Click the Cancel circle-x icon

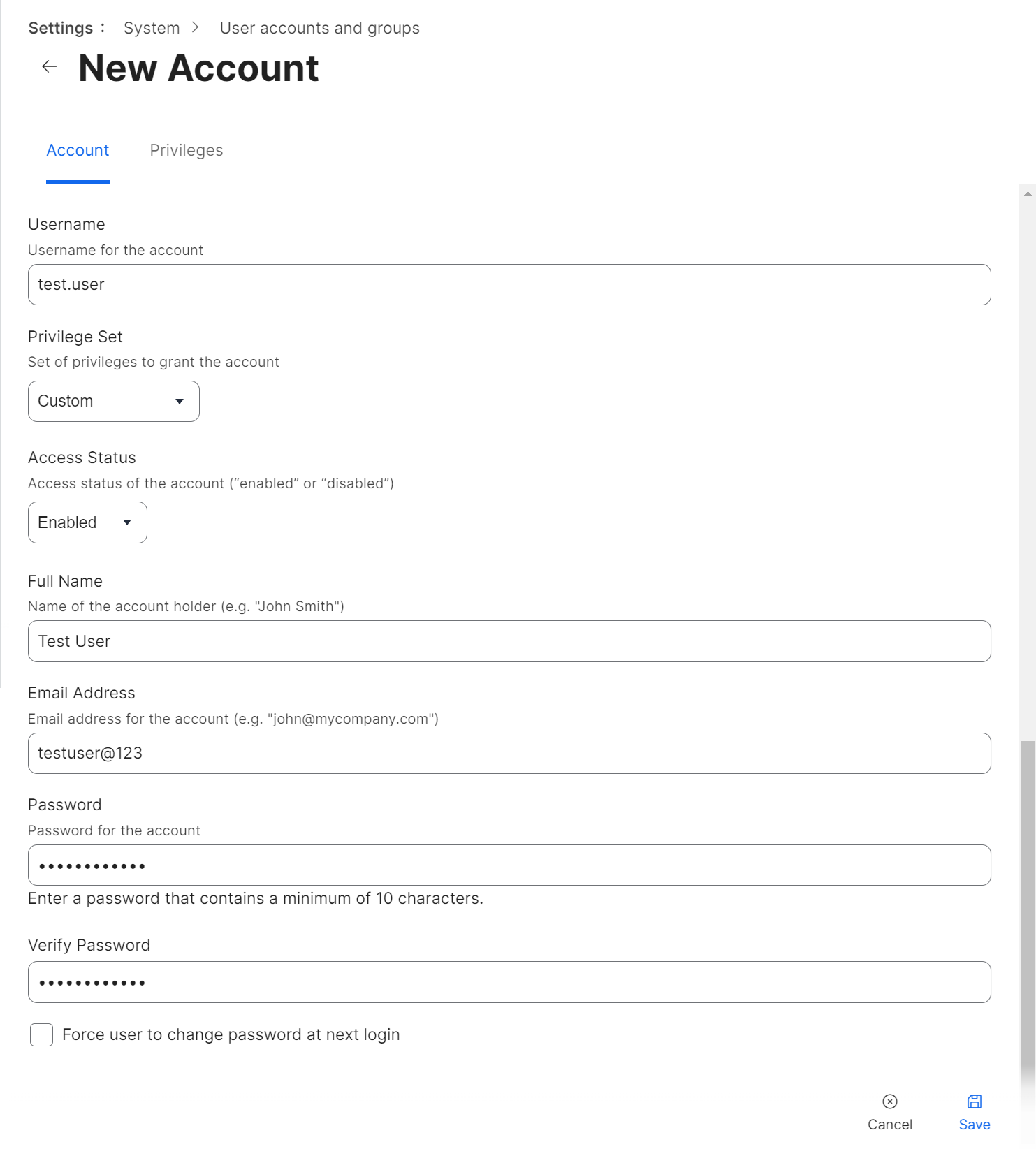889,1102
